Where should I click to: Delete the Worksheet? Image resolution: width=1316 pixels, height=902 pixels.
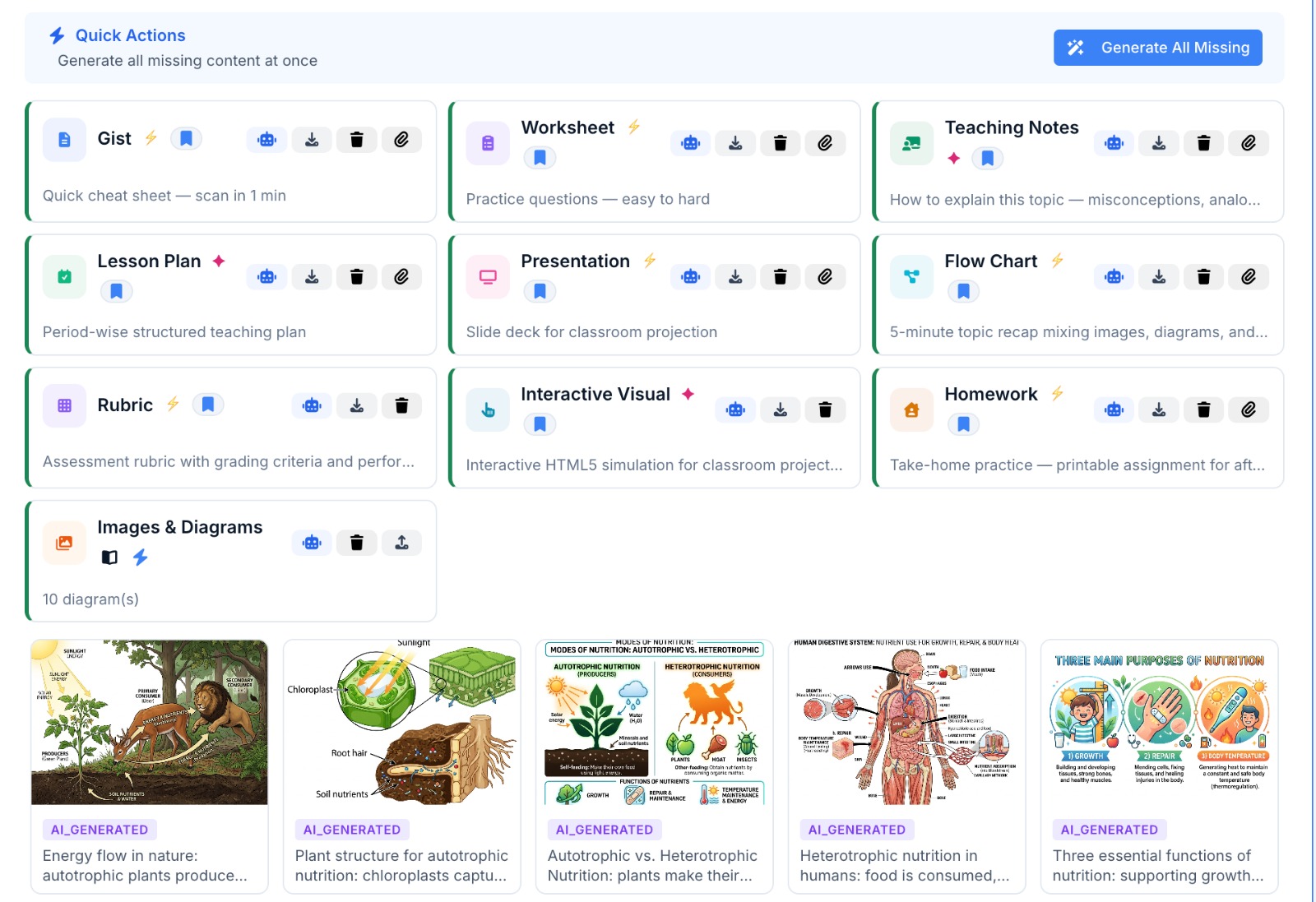click(781, 143)
